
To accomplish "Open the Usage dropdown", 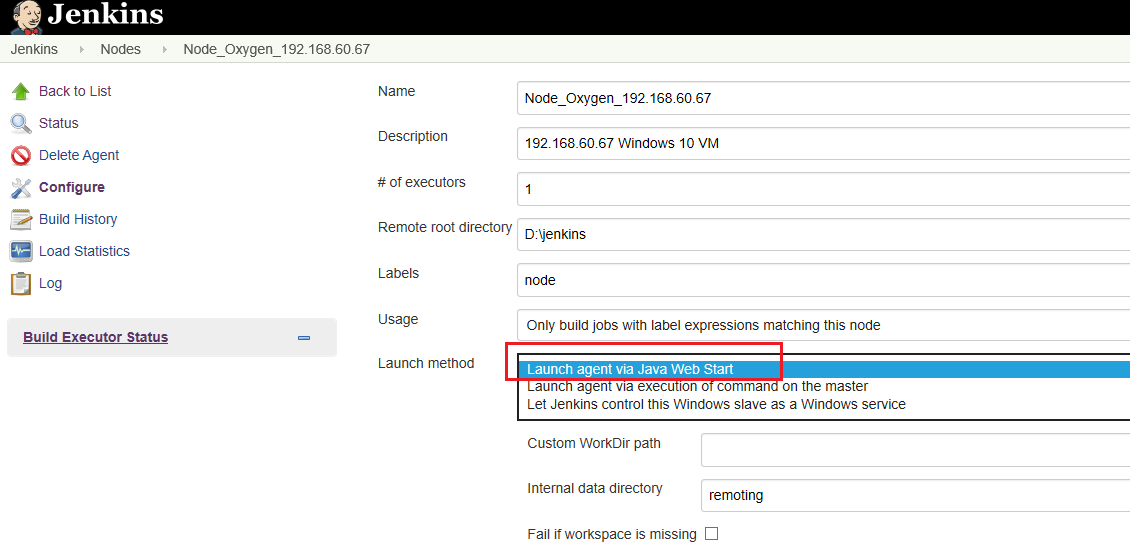I will 823,325.
